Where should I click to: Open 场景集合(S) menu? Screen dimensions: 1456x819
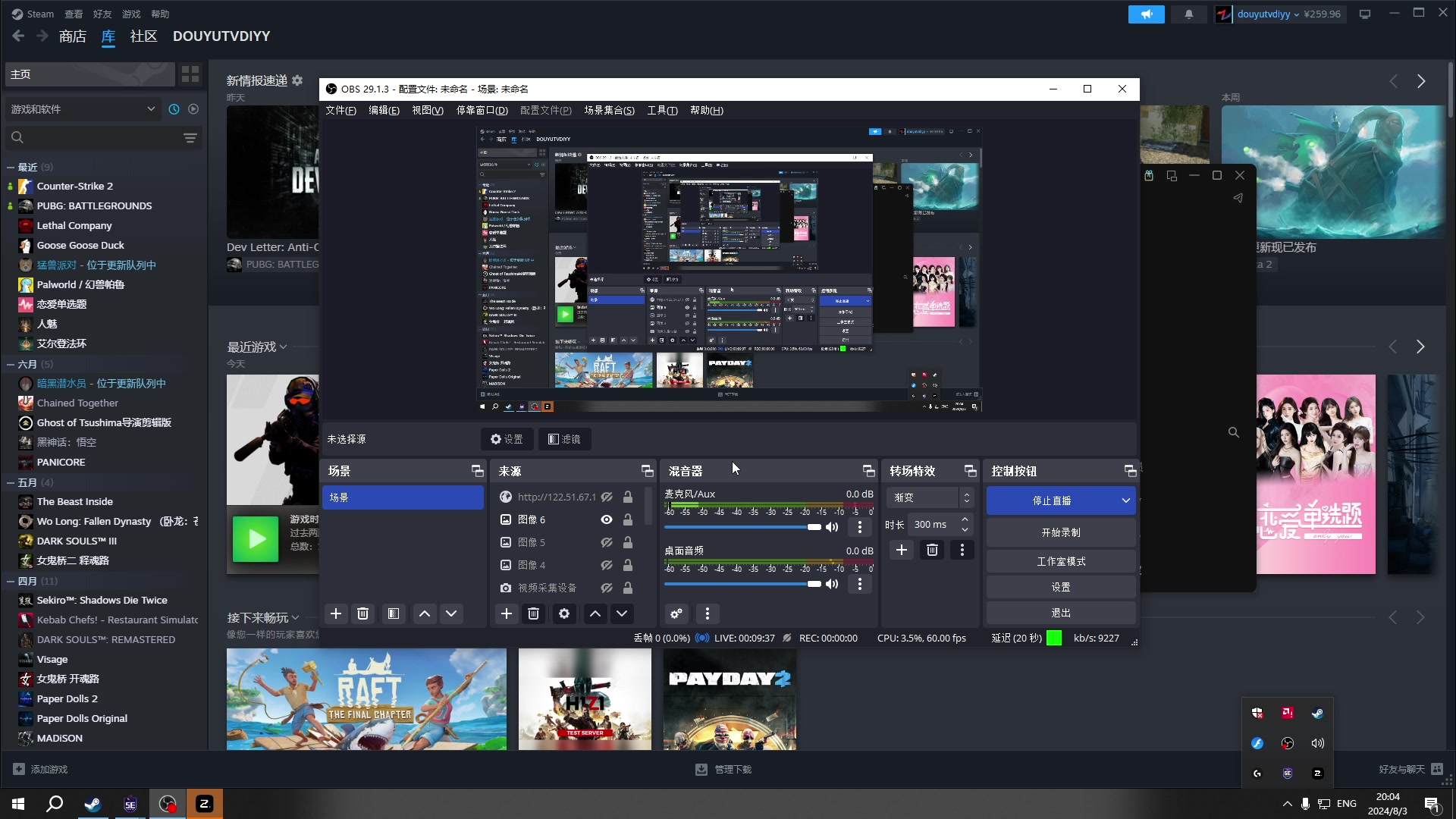[x=609, y=110]
